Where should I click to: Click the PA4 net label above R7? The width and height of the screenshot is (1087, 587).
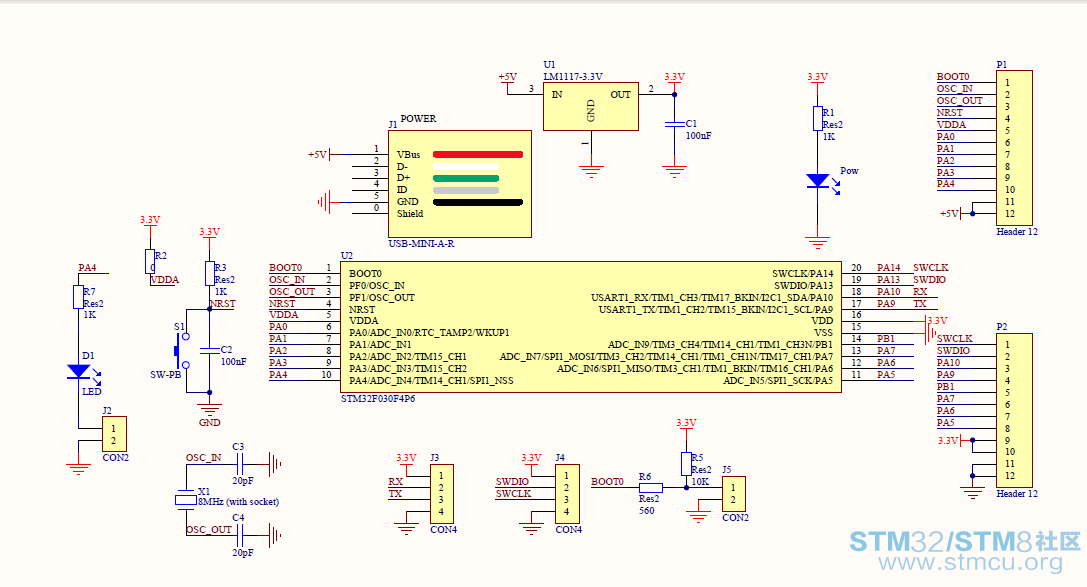pyautogui.click(x=87, y=268)
